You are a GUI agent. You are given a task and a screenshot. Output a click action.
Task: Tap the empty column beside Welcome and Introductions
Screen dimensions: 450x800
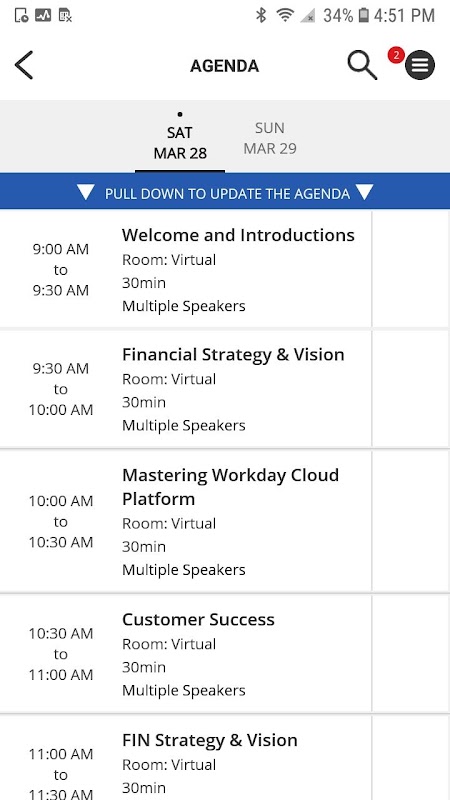411,269
